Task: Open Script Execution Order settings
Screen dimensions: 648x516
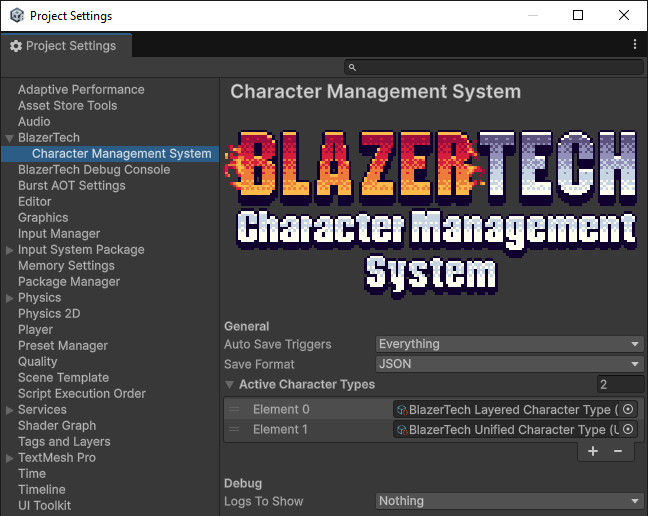Action: 81,394
